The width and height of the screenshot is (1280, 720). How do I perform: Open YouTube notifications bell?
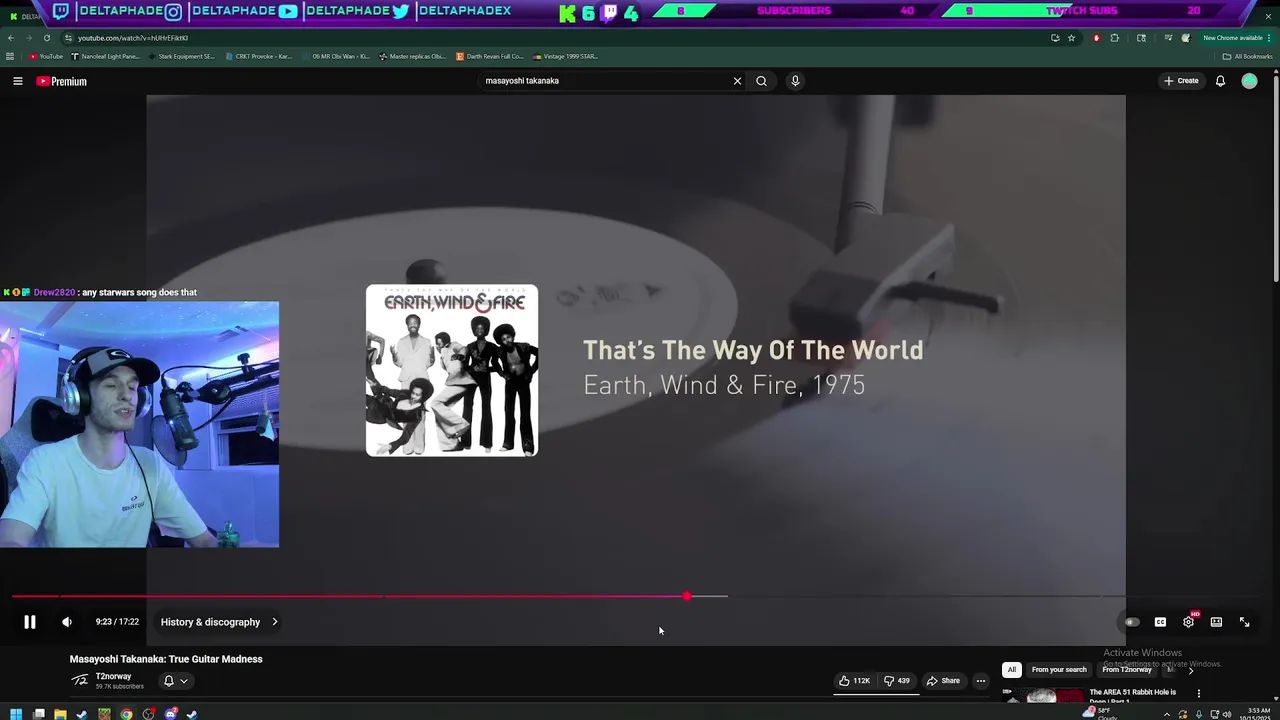coord(1220,81)
